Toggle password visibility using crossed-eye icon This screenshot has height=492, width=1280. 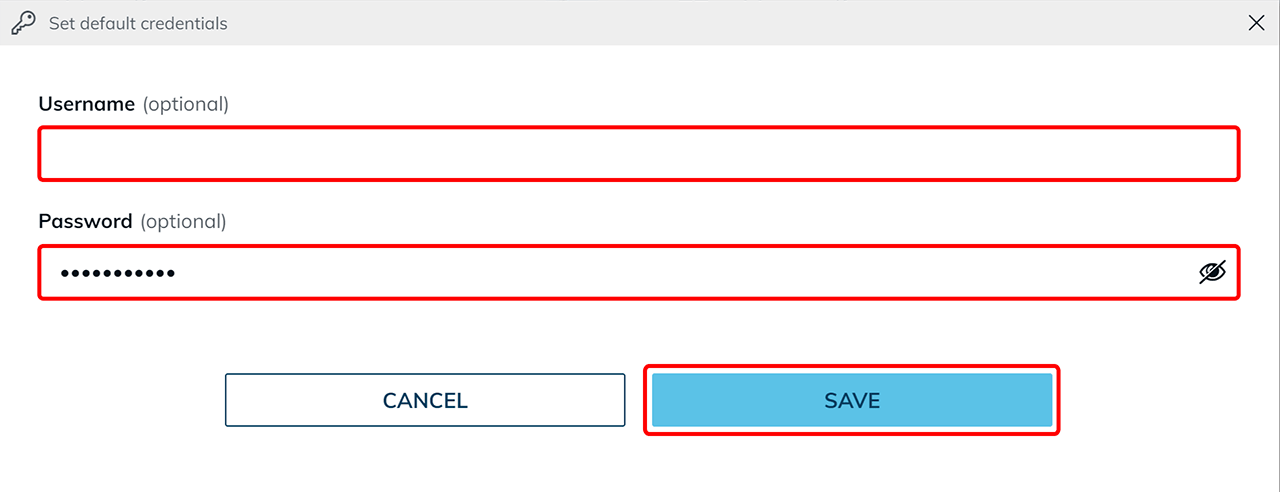pos(1212,272)
